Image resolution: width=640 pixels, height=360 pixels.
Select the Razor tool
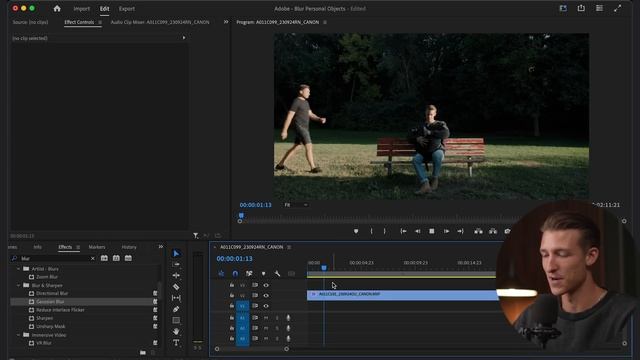(x=176, y=287)
